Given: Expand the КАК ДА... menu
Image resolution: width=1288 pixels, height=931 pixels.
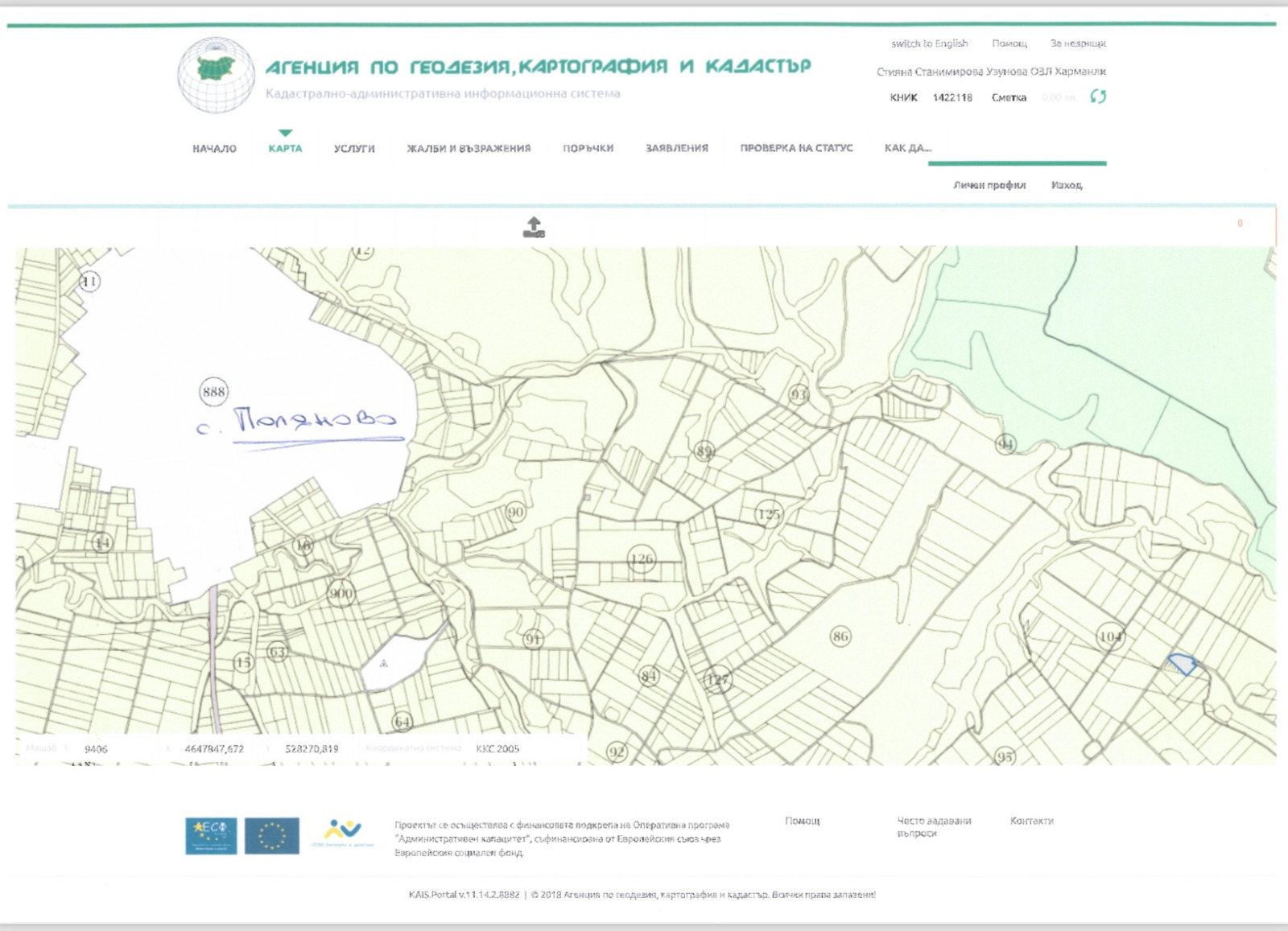Looking at the screenshot, I should 907,148.
